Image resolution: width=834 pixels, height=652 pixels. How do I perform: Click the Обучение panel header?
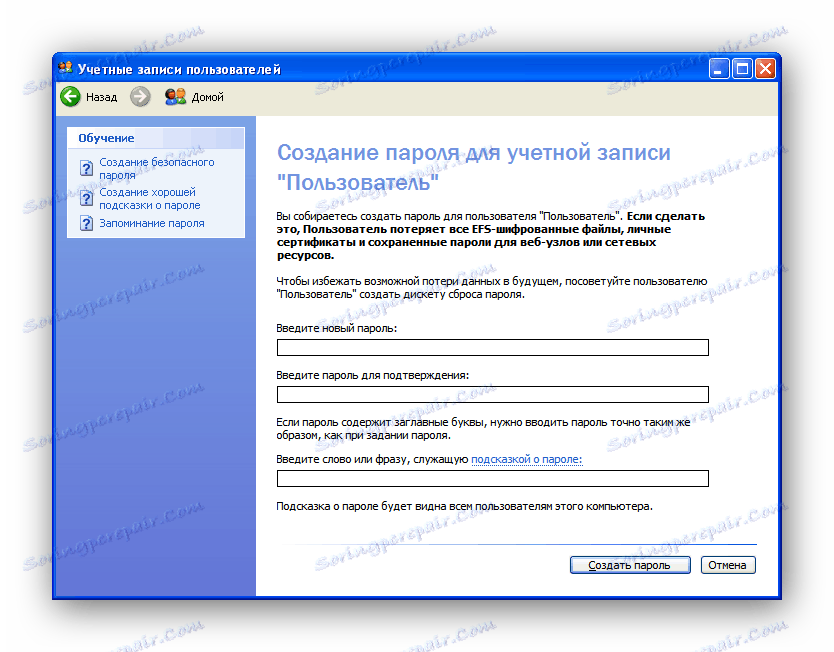tap(156, 138)
